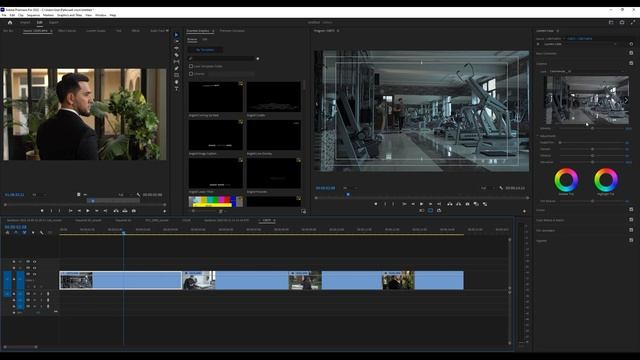Step forward one frame in Program monitor
Viewport: 640px width, 360px height.
(430, 204)
